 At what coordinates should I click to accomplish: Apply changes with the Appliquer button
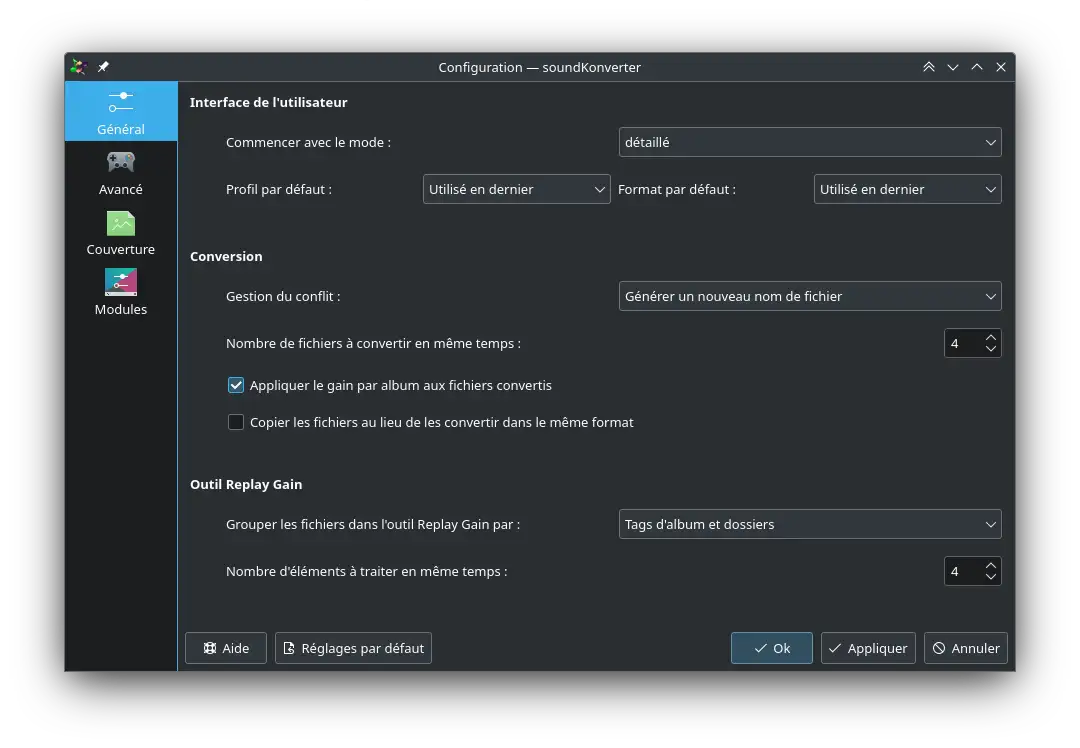(x=868, y=648)
